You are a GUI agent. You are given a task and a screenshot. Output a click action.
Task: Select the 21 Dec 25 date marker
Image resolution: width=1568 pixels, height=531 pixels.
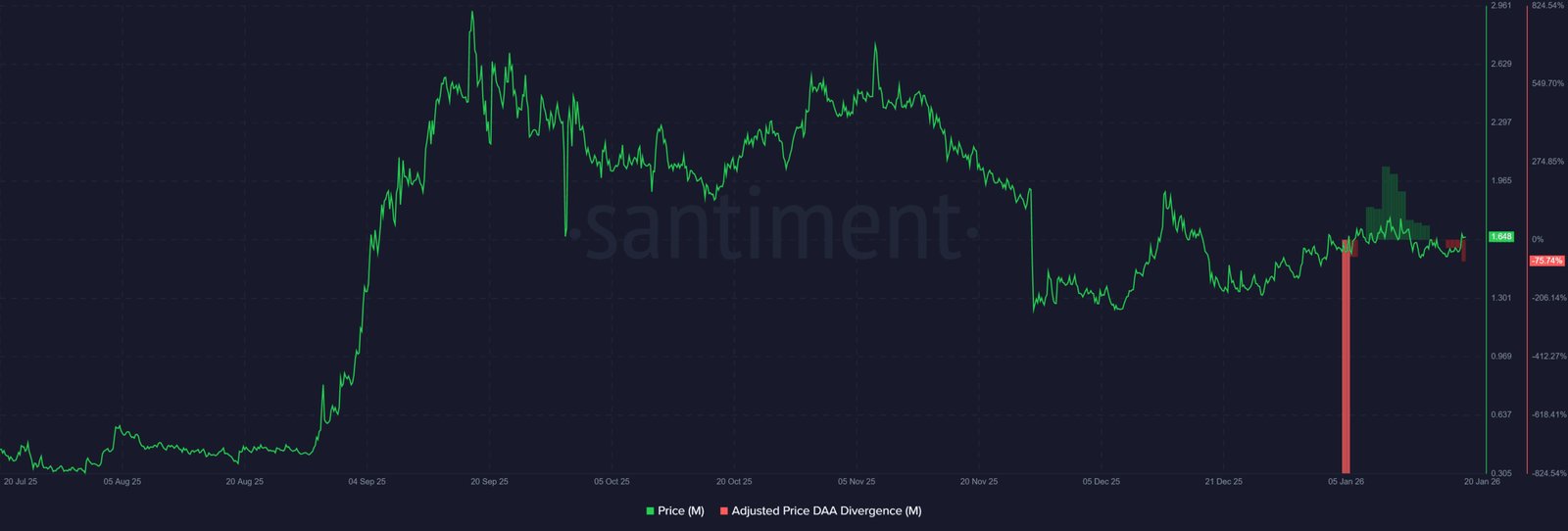[1223, 482]
